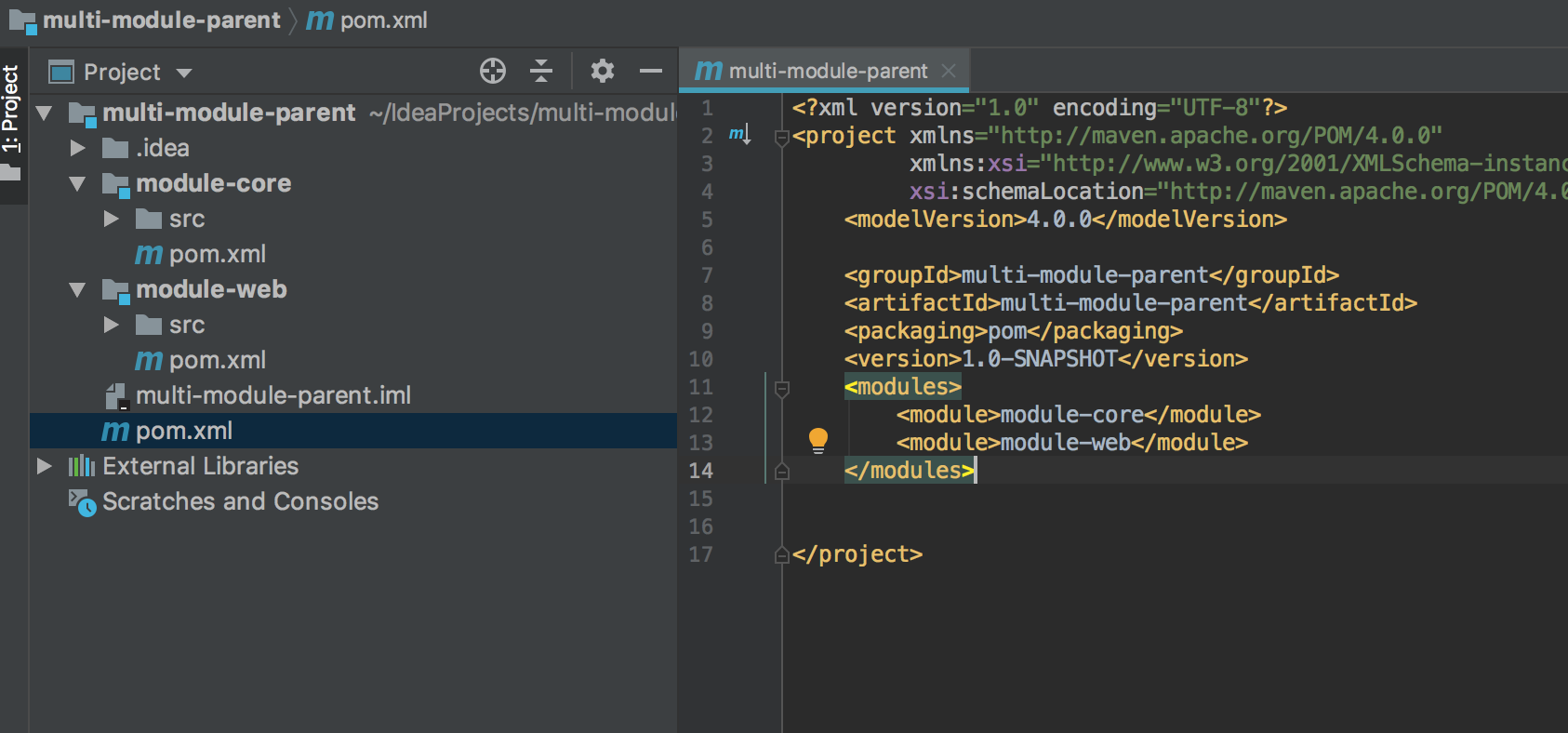Click module-web text on line 13

[x=1066, y=442]
